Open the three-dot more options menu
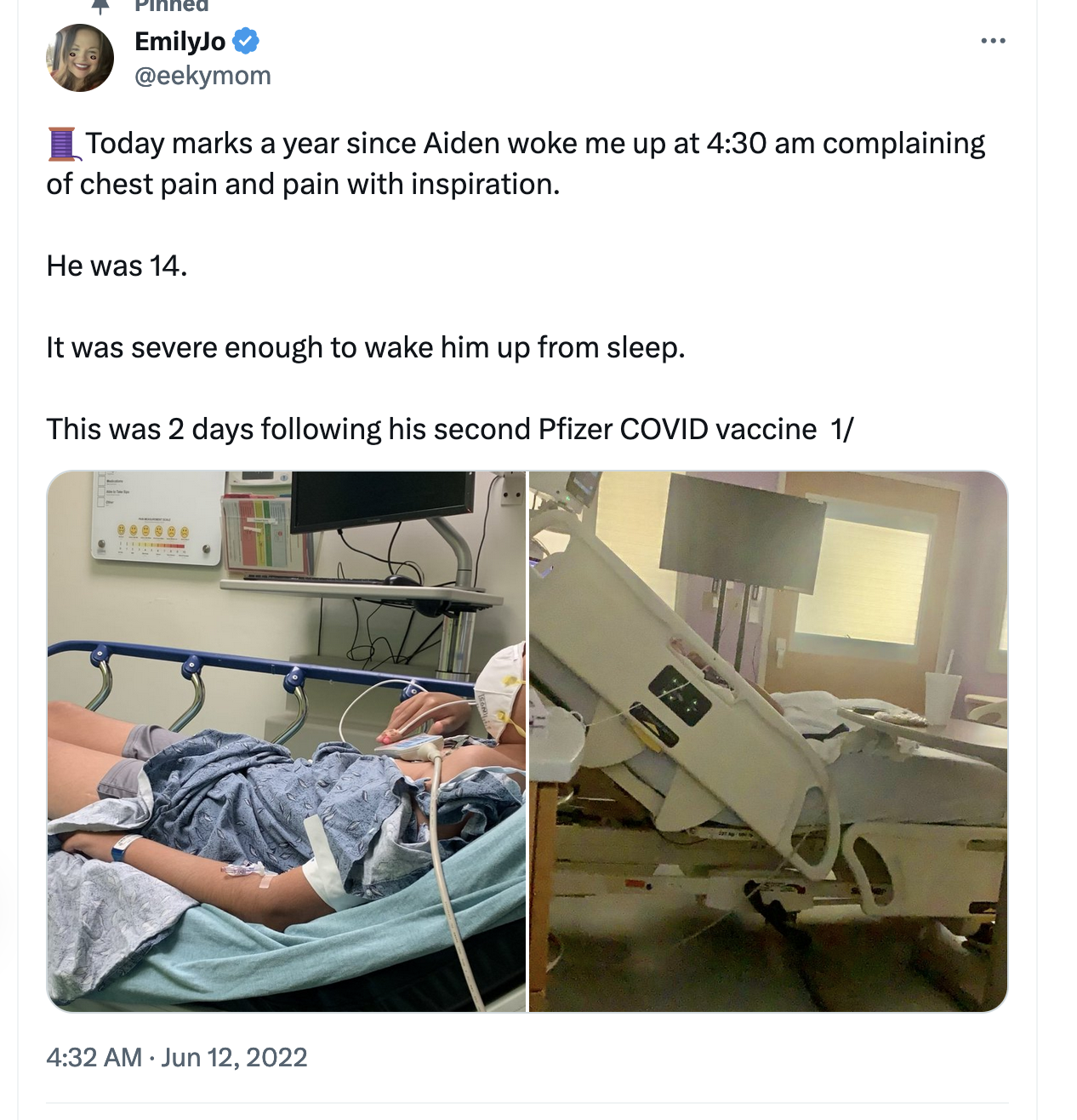This screenshot has height=1120, width=1077. 993,41
